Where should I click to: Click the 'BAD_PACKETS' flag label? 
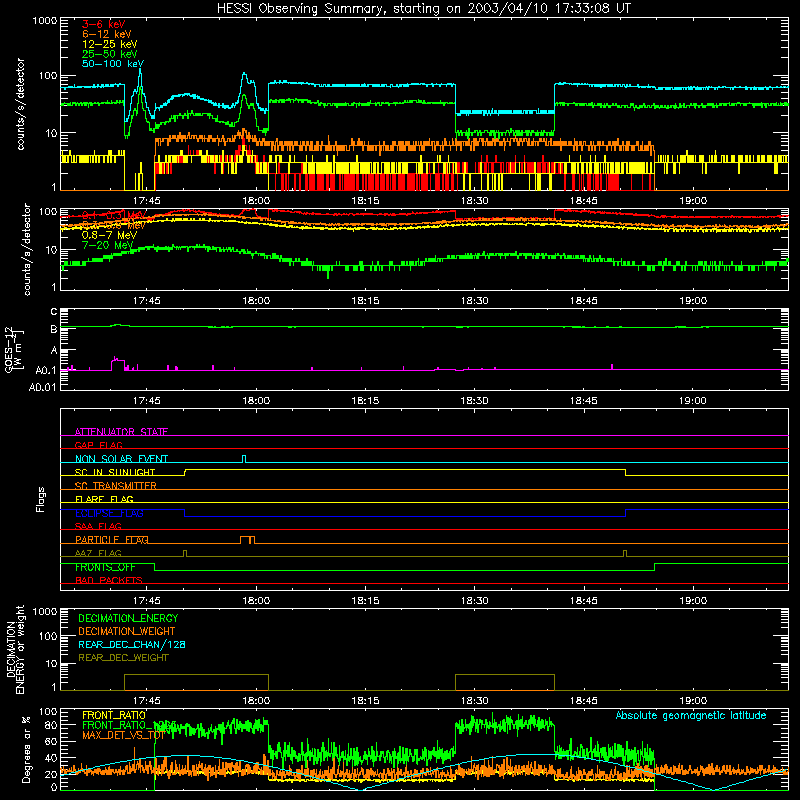pyautogui.click(x=109, y=581)
